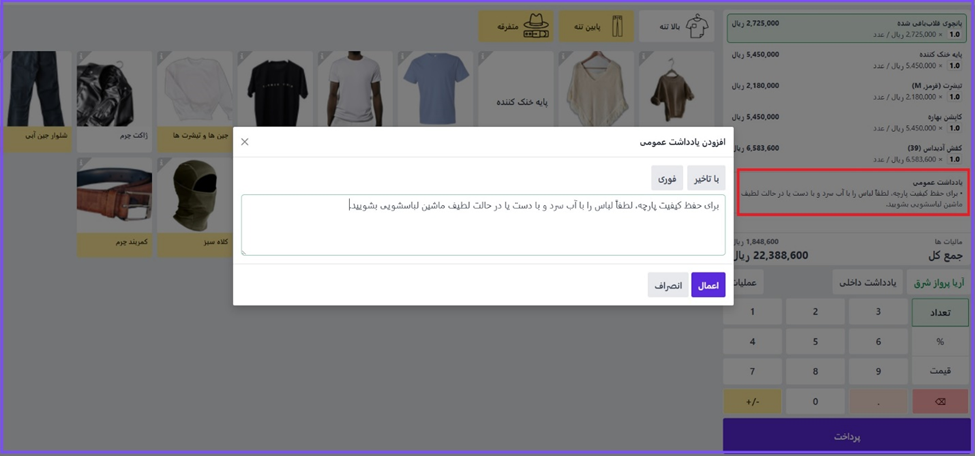Open the متفرقه category with hat icon
The height and width of the screenshot is (456, 975).
[515, 26]
